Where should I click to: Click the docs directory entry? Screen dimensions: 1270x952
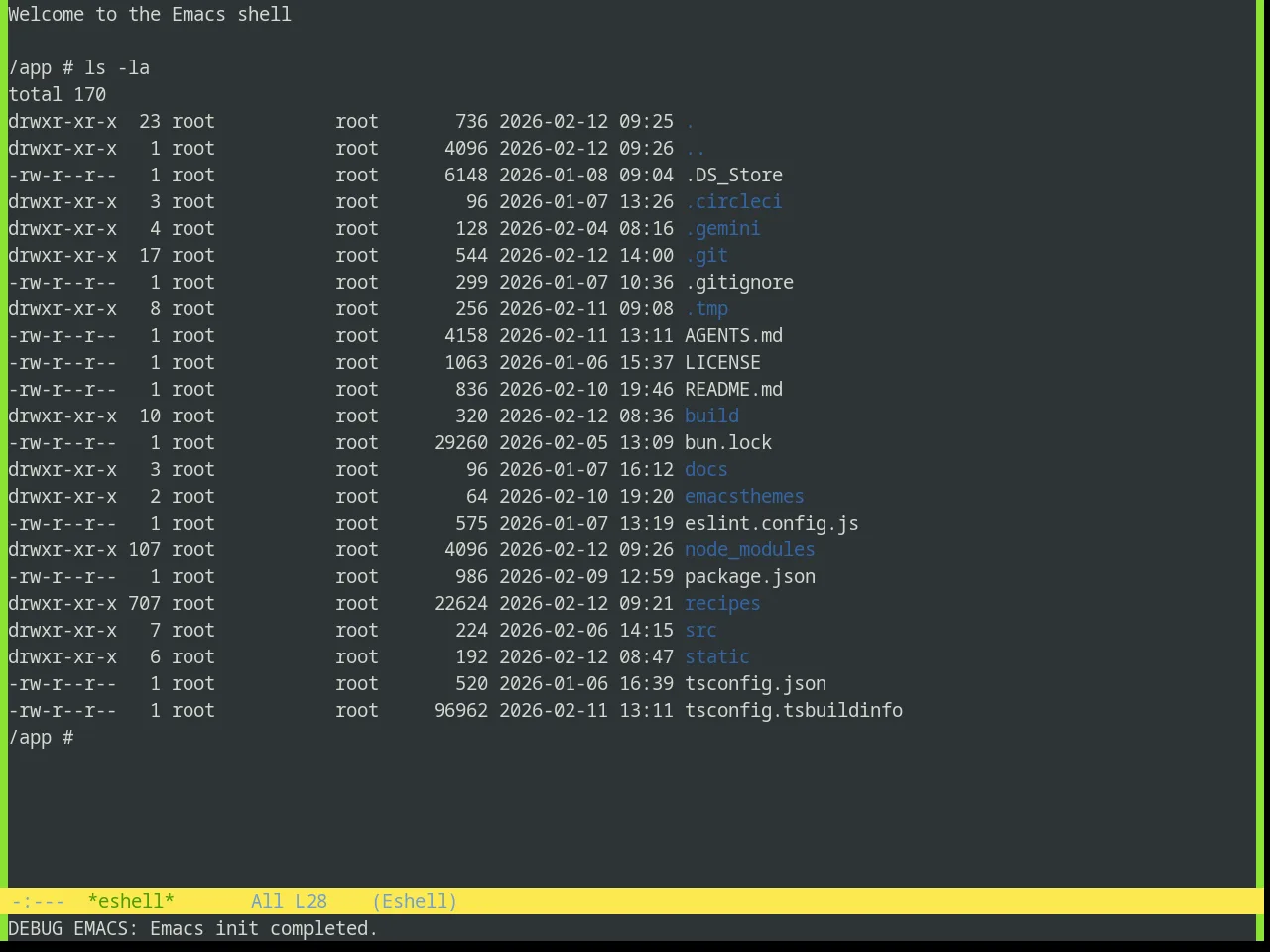pyautogui.click(x=706, y=470)
